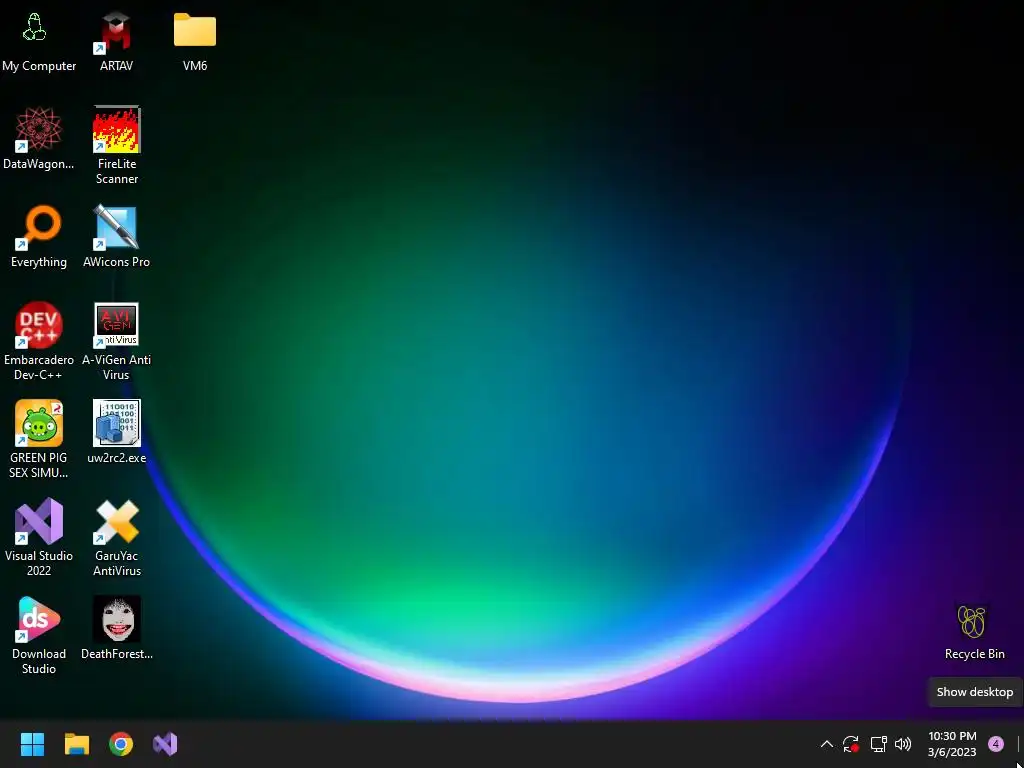Screen dimensions: 1024x768
Task: Select the AWicons Pro shortcut
Action: (116, 227)
